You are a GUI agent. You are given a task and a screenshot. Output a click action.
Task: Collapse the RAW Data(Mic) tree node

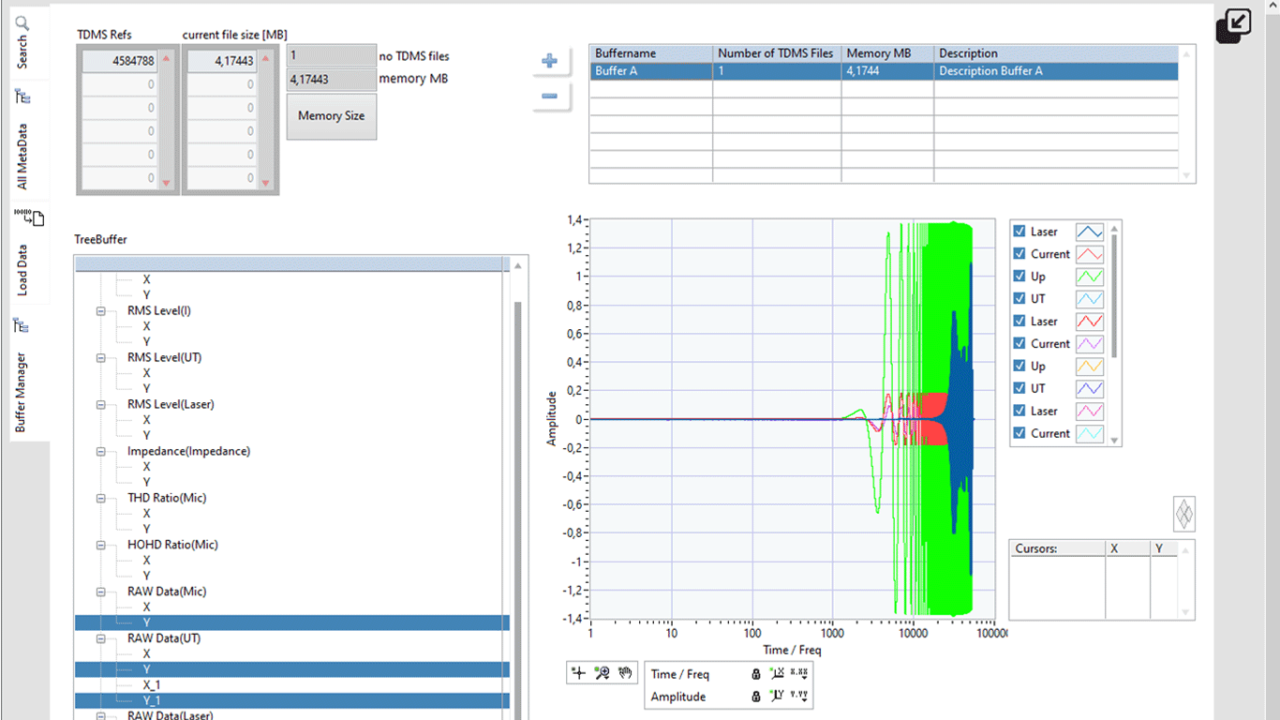[x=101, y=592]
